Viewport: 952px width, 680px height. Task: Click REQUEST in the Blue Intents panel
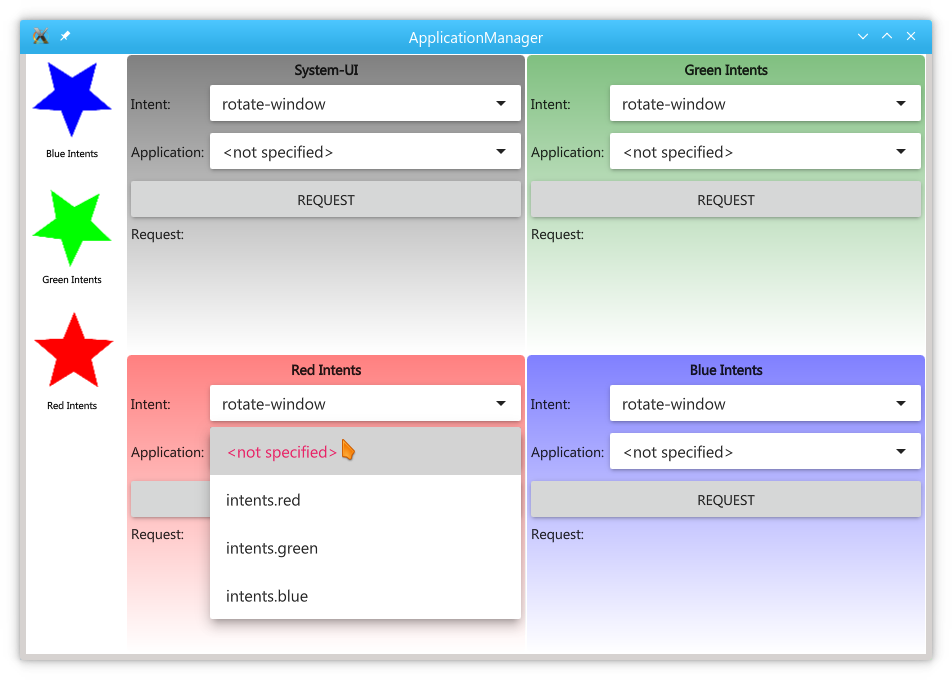pyautogui.click(x=725, y=499)
